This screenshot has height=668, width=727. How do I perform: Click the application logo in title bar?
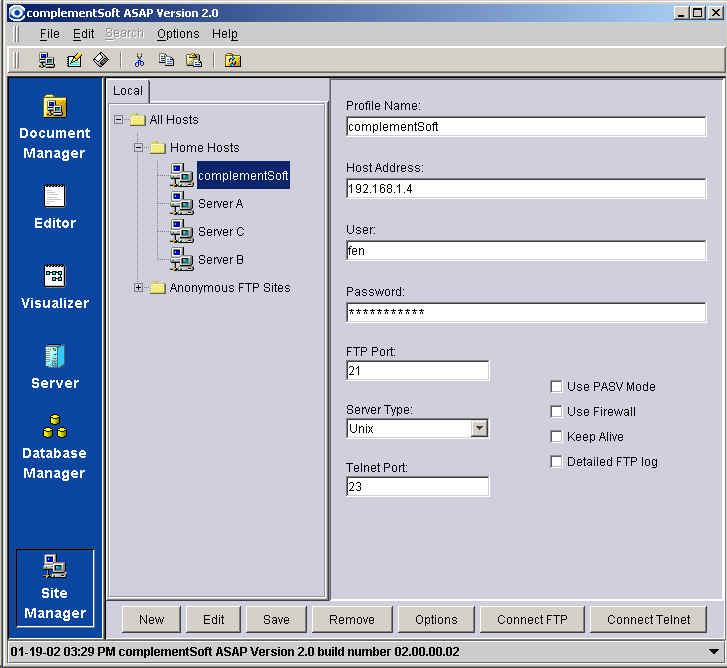pos(17,13)
